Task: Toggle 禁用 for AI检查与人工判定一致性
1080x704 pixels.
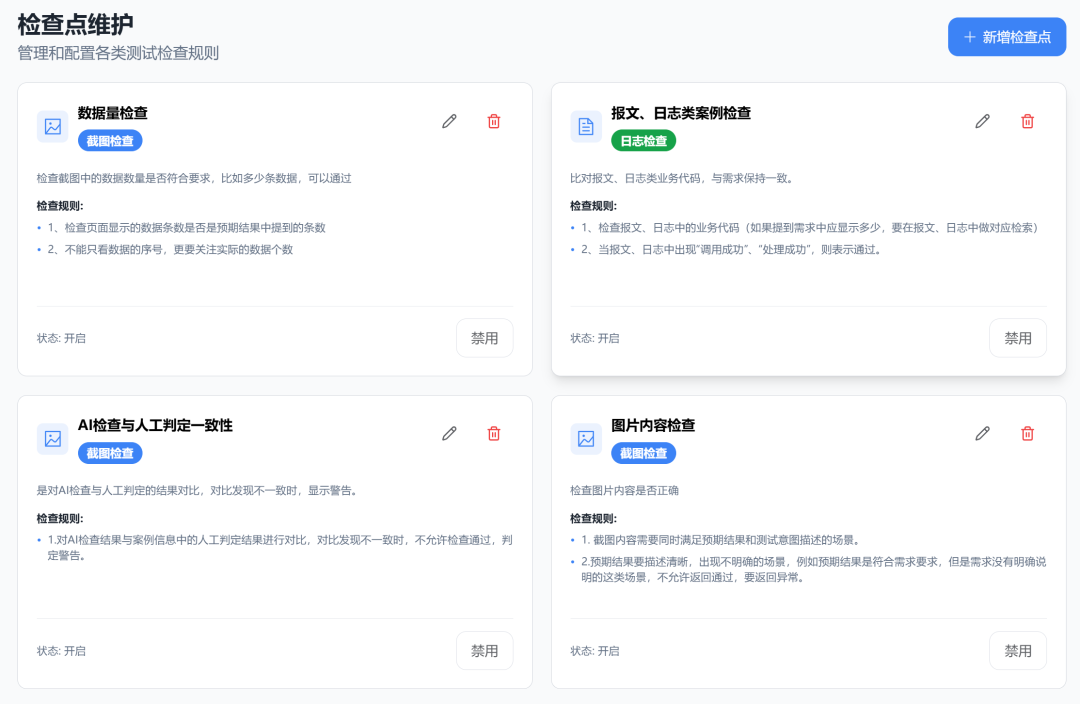Action: 484,650
